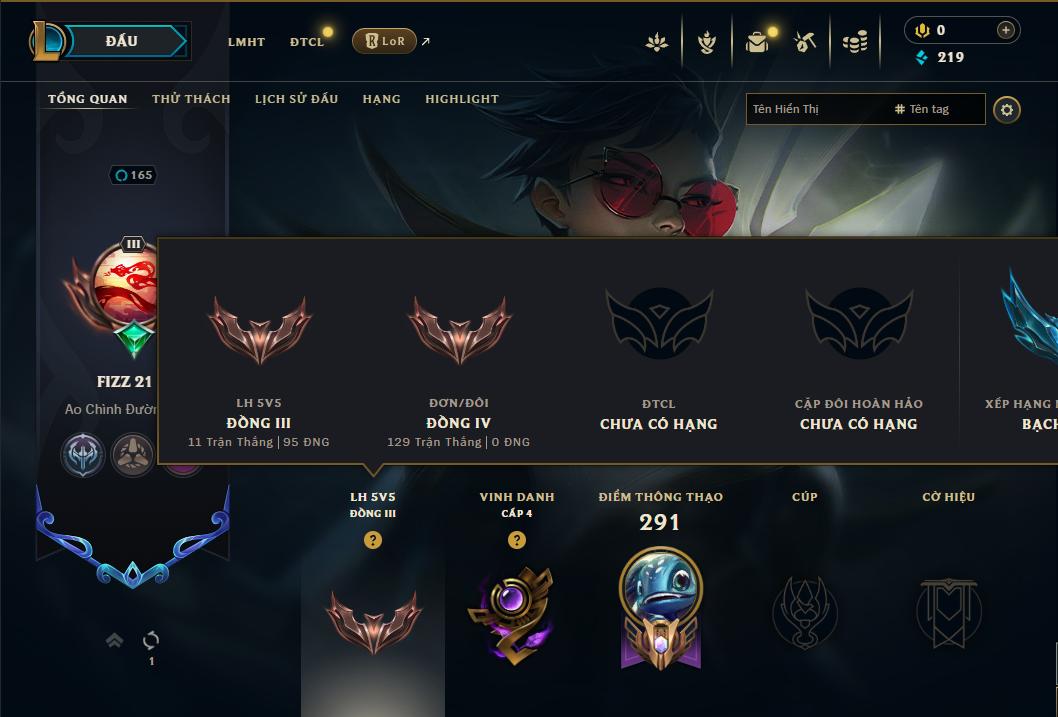This screenshot has width=1058, height=717.
Task: Click the plus button to purchase RP
Action: [1005, 30]
